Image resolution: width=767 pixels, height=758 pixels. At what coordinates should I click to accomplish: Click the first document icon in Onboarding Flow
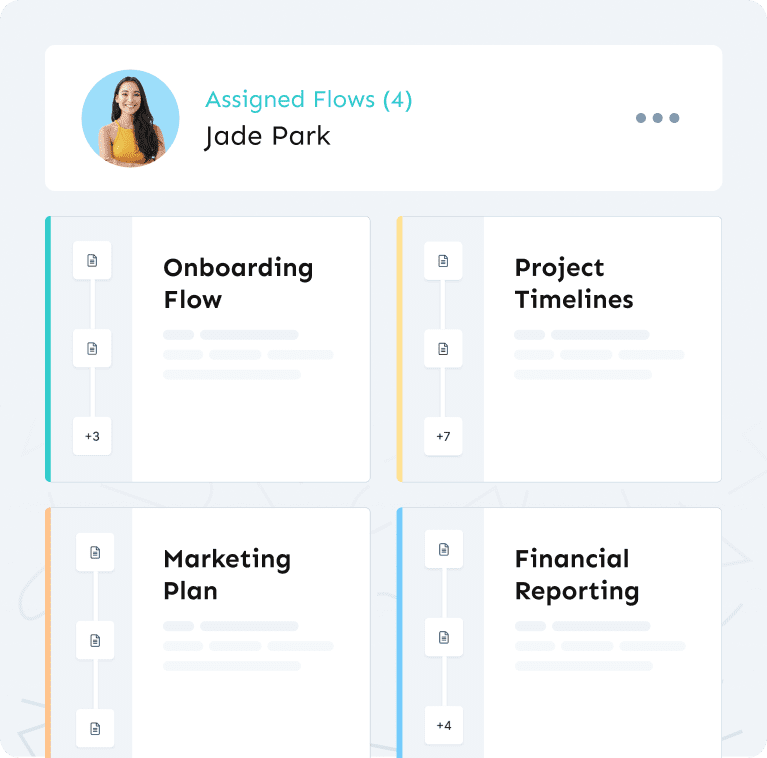pos(92,261)
